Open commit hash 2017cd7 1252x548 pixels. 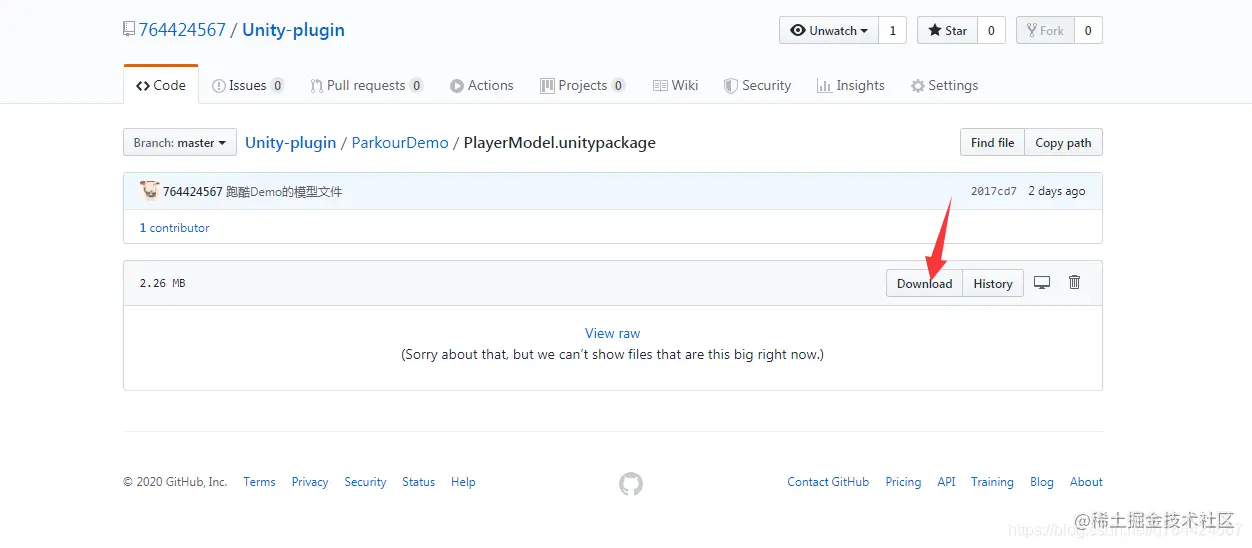point(994,191)
